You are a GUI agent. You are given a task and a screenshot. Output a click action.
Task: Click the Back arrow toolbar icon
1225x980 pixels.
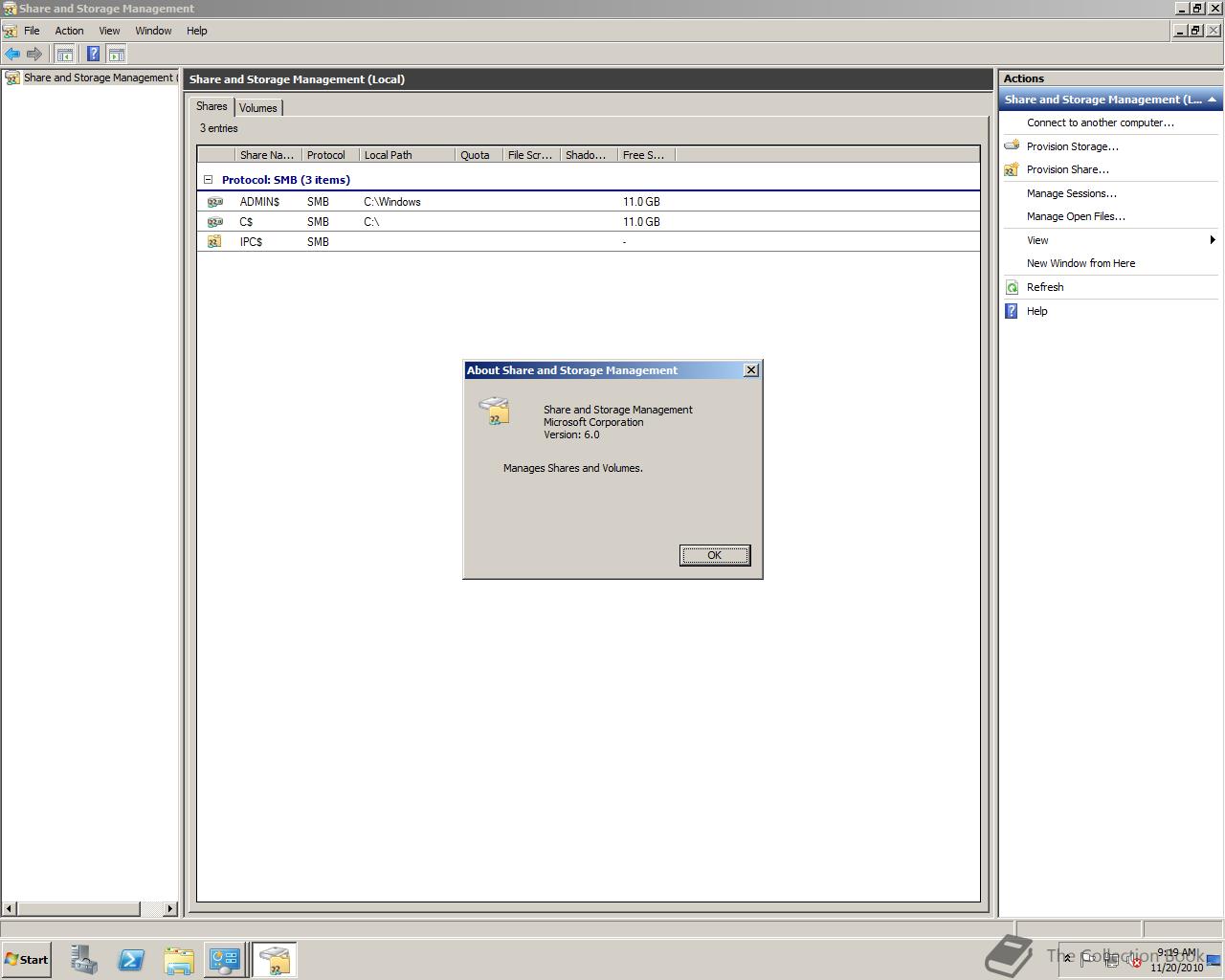[12, 55]
